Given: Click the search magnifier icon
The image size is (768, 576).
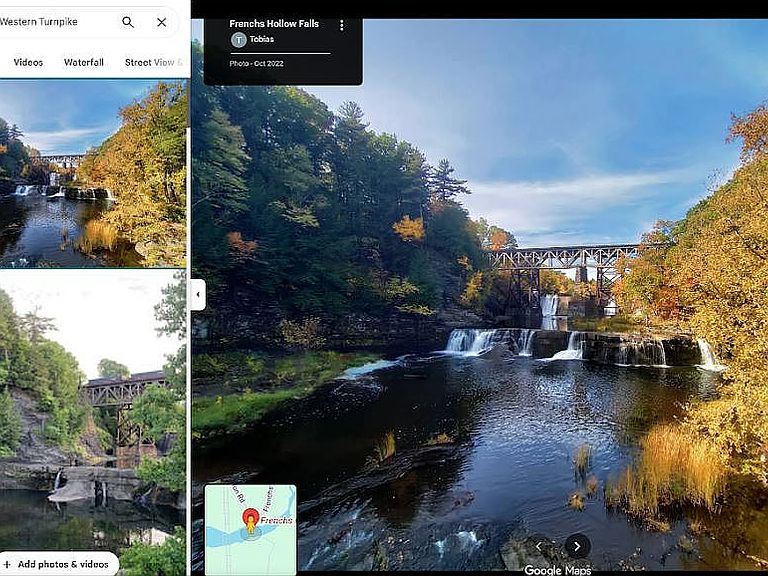Looking at the screenshot, I should coord(128,22).
